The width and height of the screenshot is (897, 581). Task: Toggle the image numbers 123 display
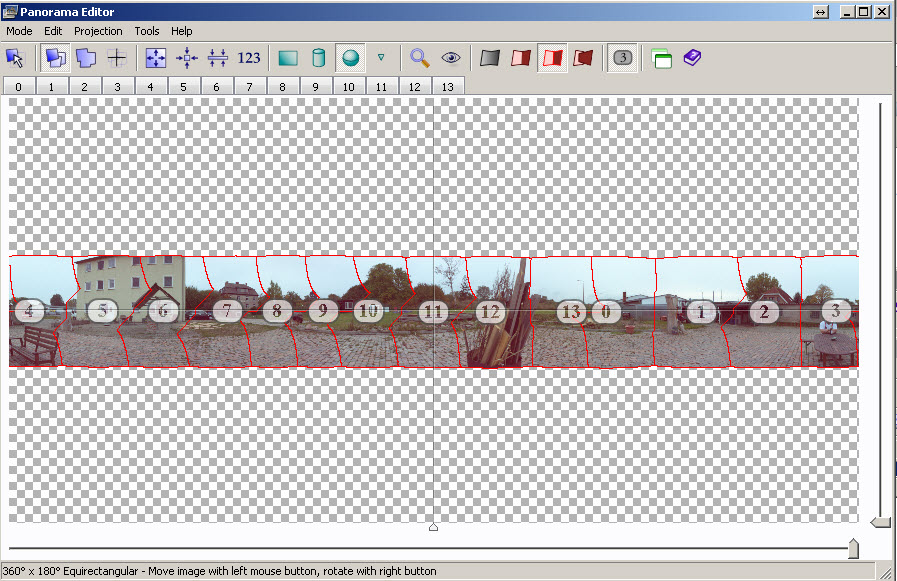[x=249, y=58]
